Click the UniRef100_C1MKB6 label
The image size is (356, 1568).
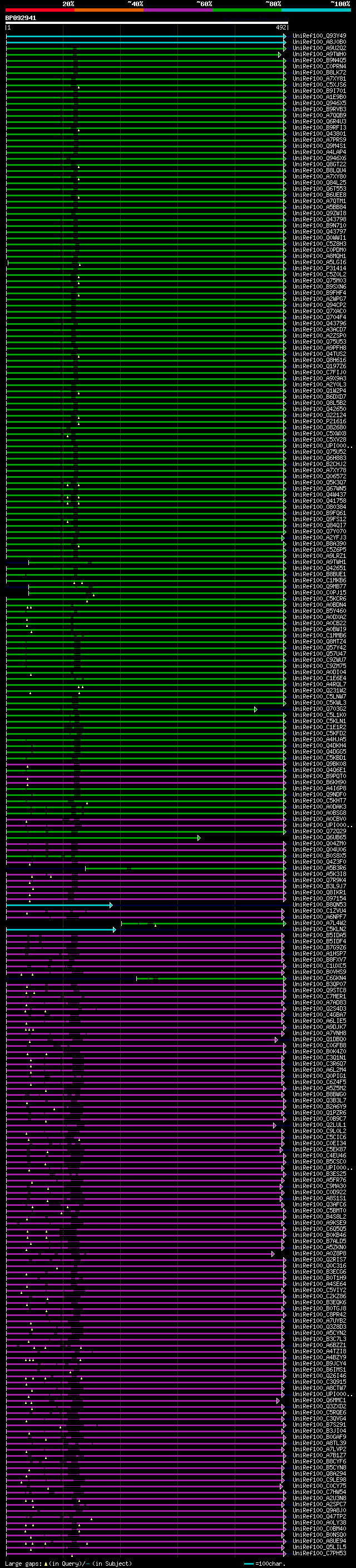319,580
